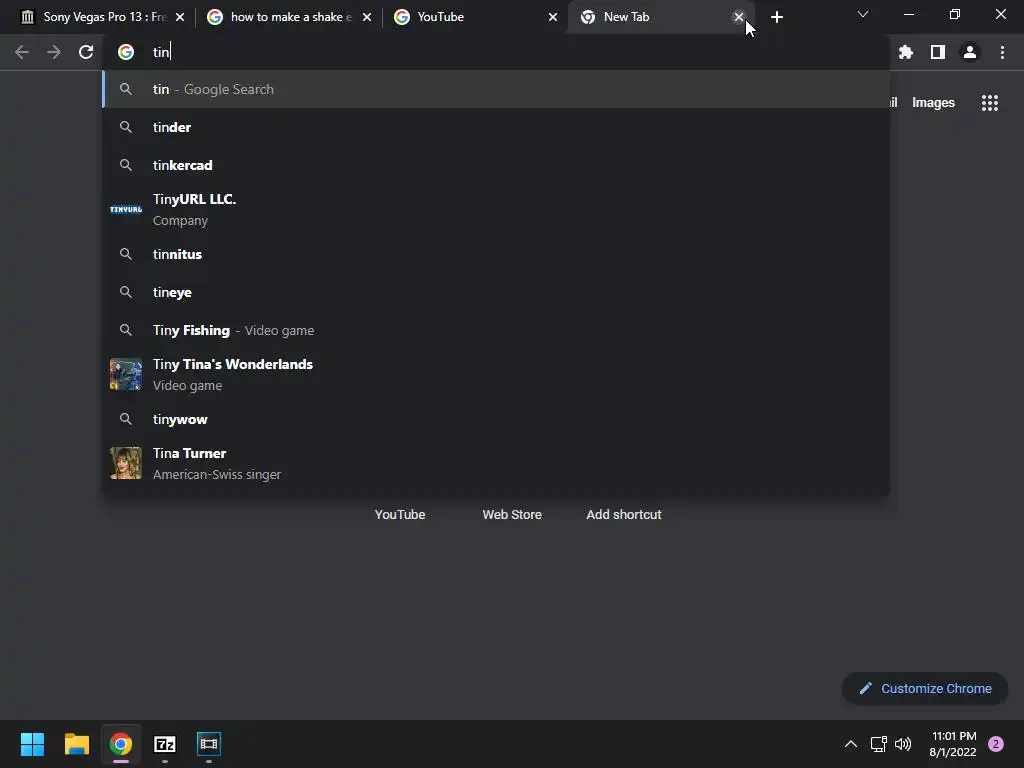Open the volume speaker icon
Viewport: 1024px width, 768px height.
[x=903, y=744]
